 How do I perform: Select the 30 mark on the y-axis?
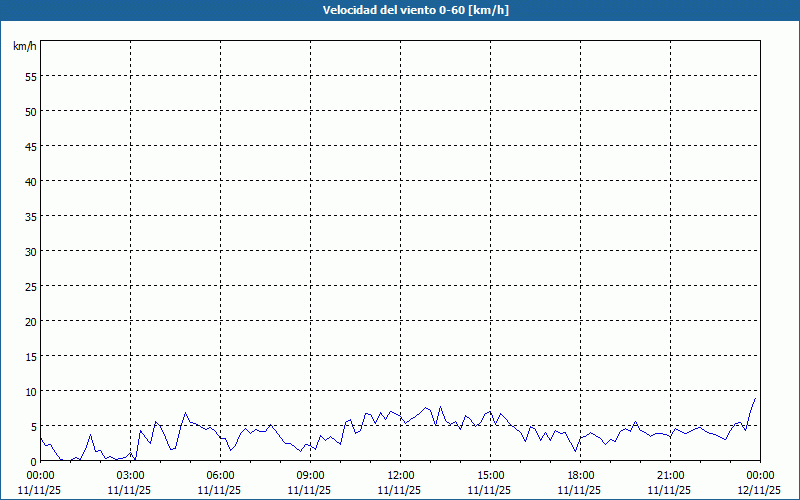30,251
